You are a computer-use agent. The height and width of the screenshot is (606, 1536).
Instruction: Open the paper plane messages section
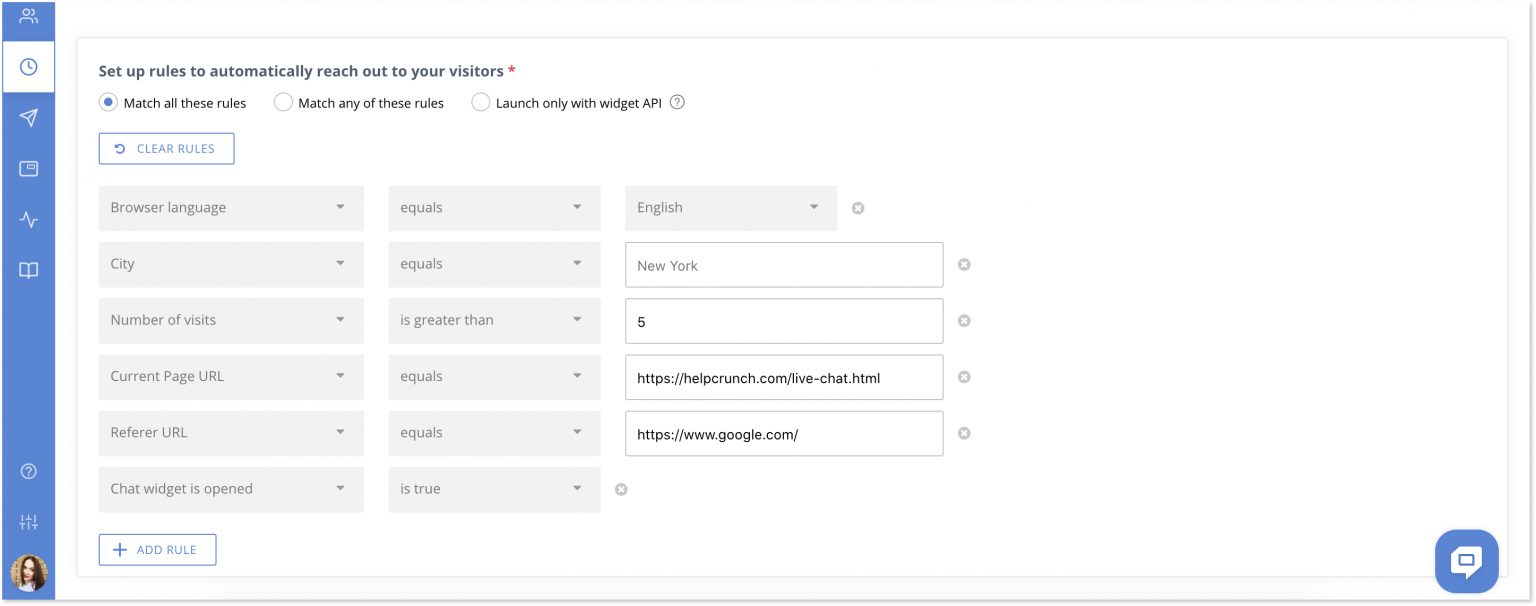(x=28, y=118)
